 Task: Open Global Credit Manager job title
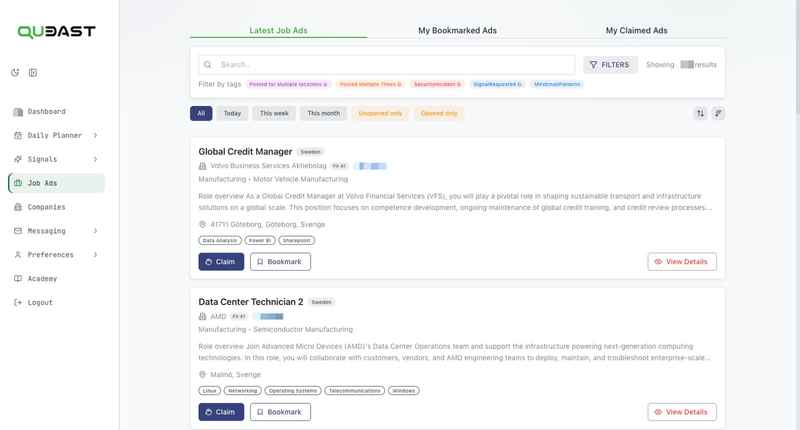tap(245, 151)
